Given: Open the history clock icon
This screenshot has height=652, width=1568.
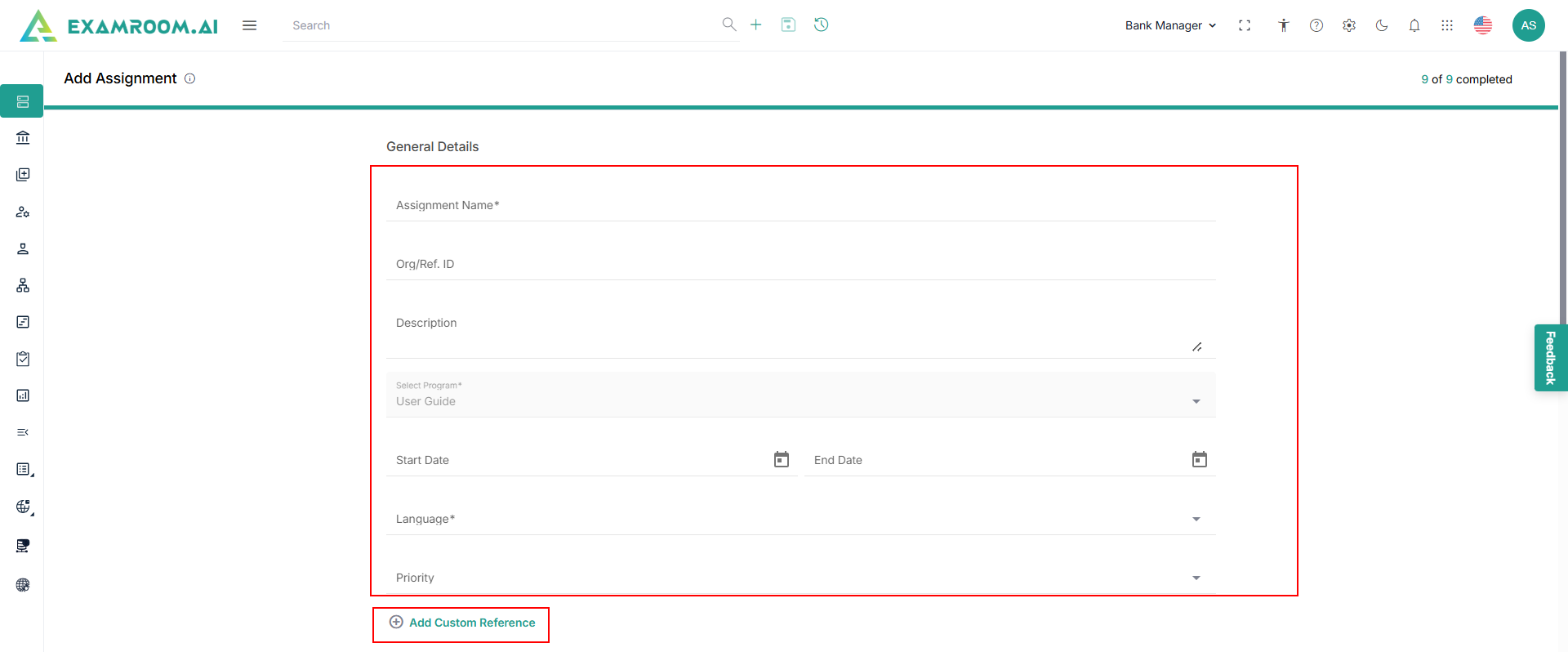Looking at the screenshot, I should point(822,25).
